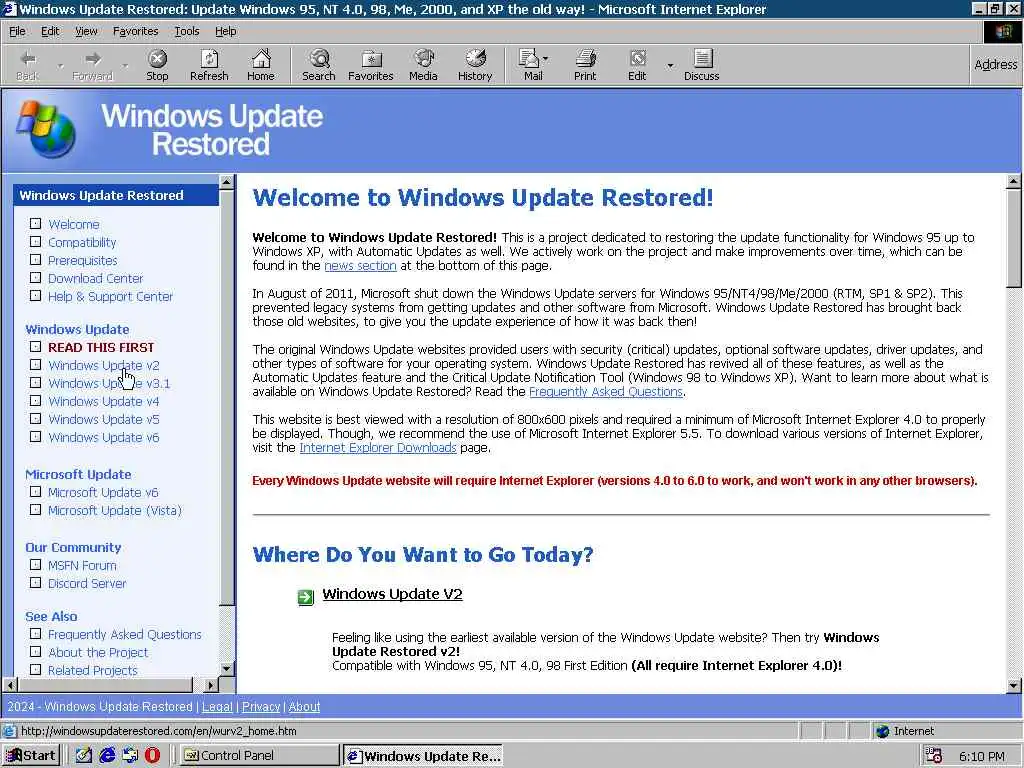Click sidebar scrollbar down arrow
1024x768 pixels.
(x=227, y=669)
